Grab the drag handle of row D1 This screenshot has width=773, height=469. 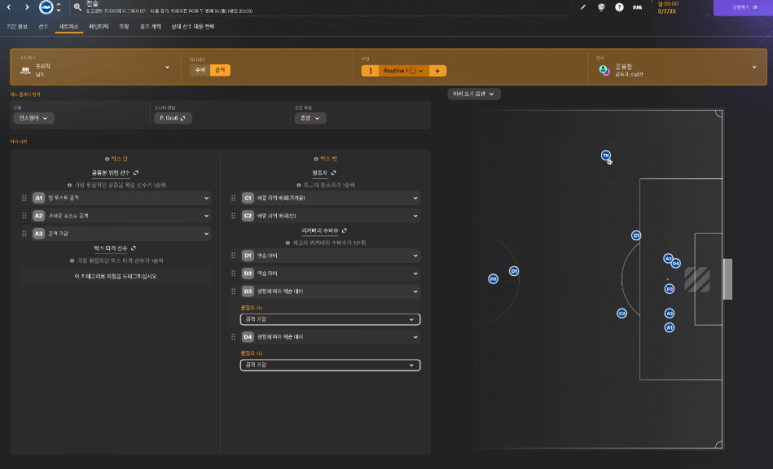click(233, 255)
